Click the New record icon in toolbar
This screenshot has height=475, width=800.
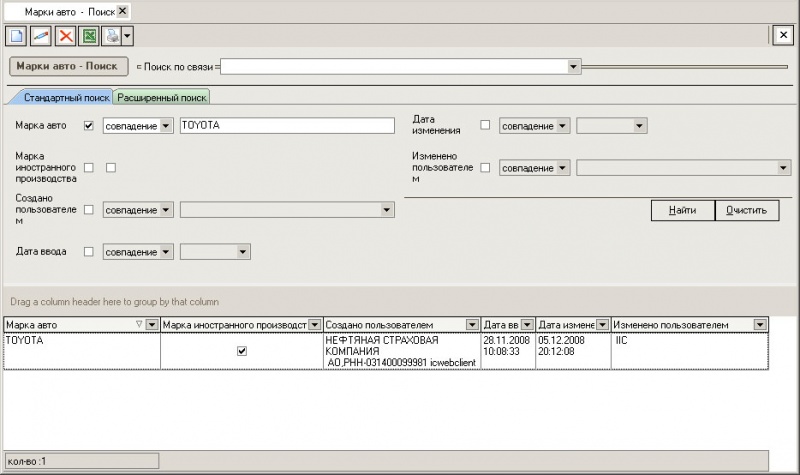click(16, 36)
